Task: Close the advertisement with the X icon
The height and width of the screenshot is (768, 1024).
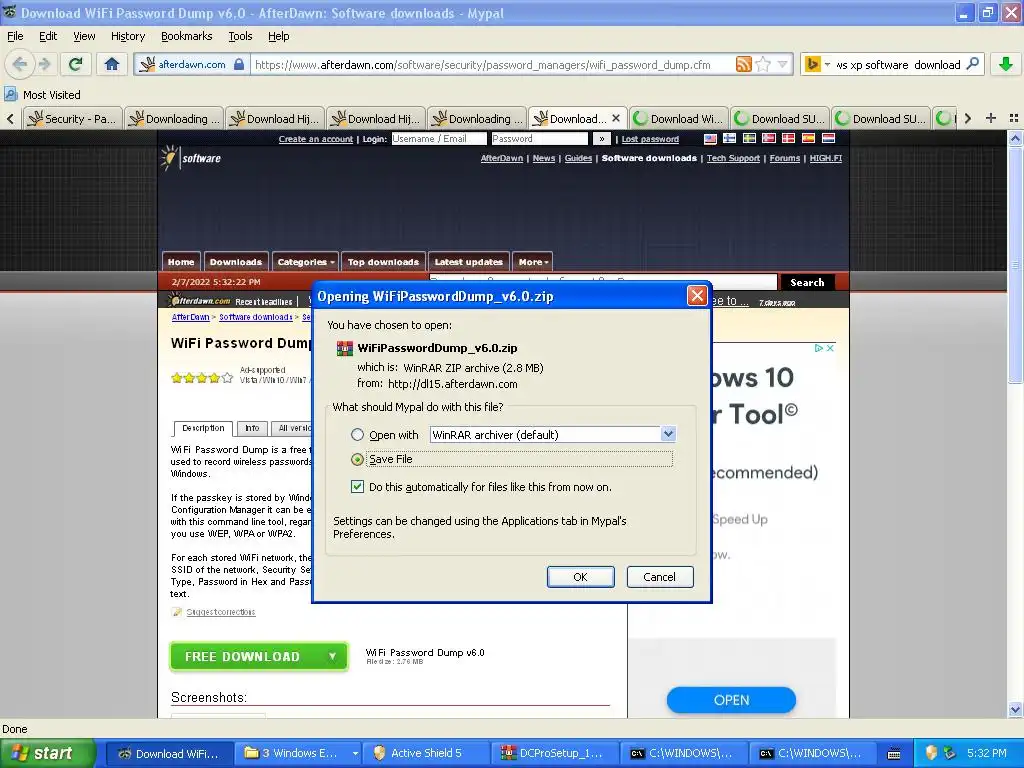Action: click(830, 348)
